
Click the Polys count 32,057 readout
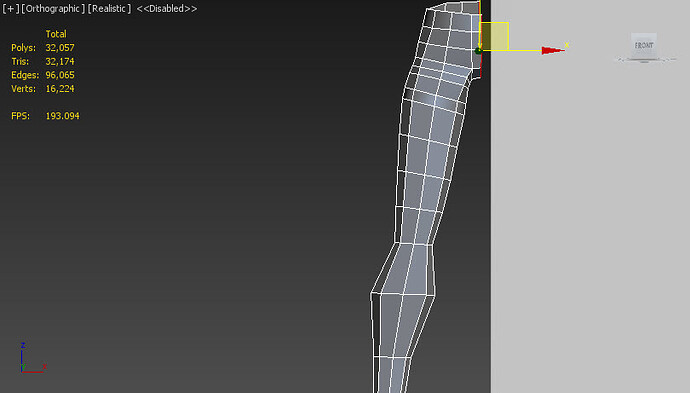[x=60, y=48]
